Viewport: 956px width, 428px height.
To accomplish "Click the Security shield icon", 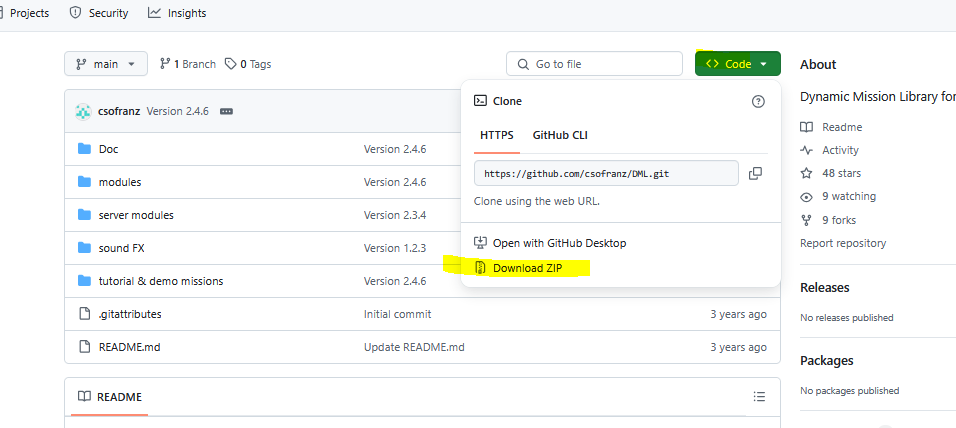I will pos(76,13).
